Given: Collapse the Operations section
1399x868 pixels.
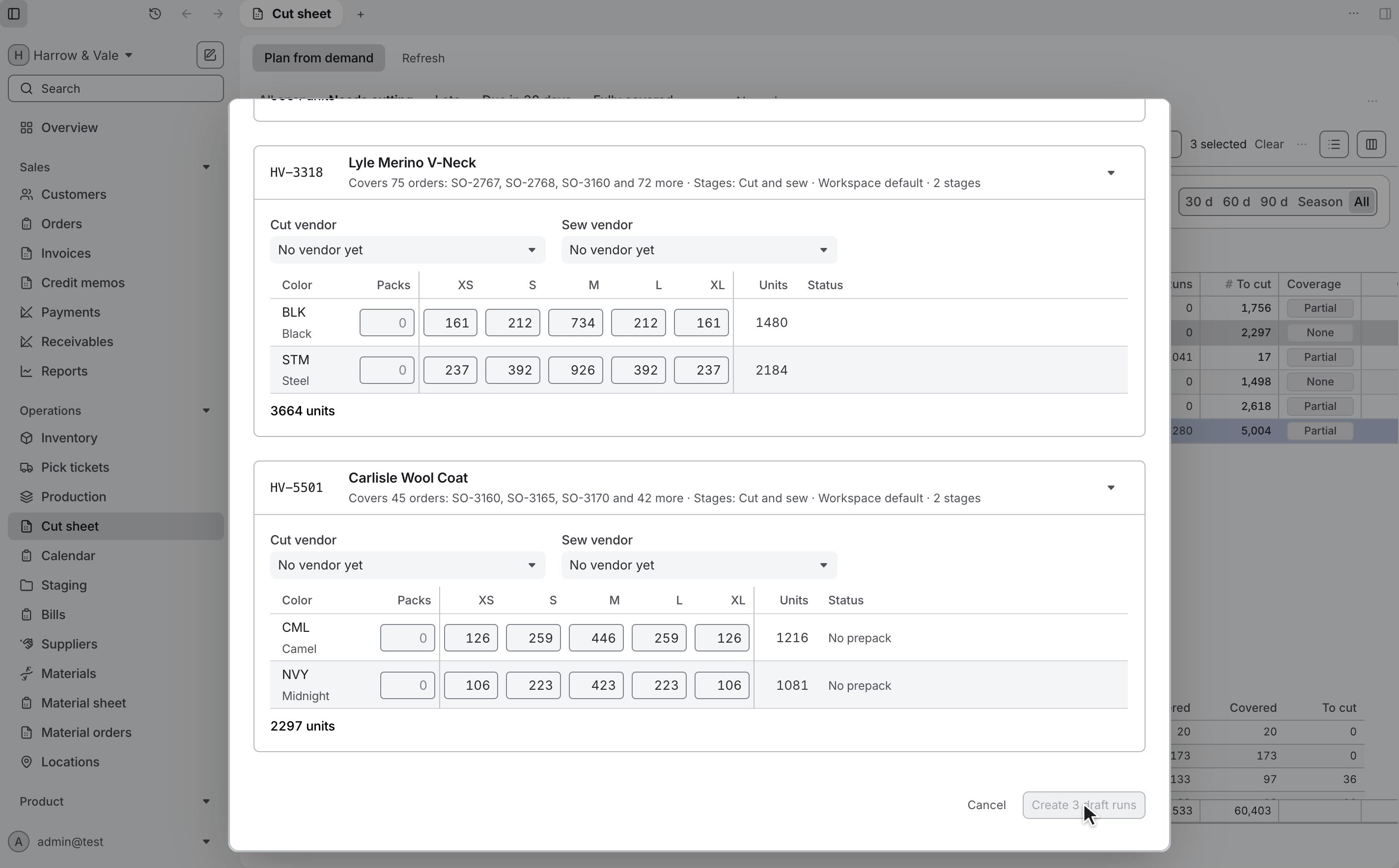Looking at the screenshot, I should 206,410.
